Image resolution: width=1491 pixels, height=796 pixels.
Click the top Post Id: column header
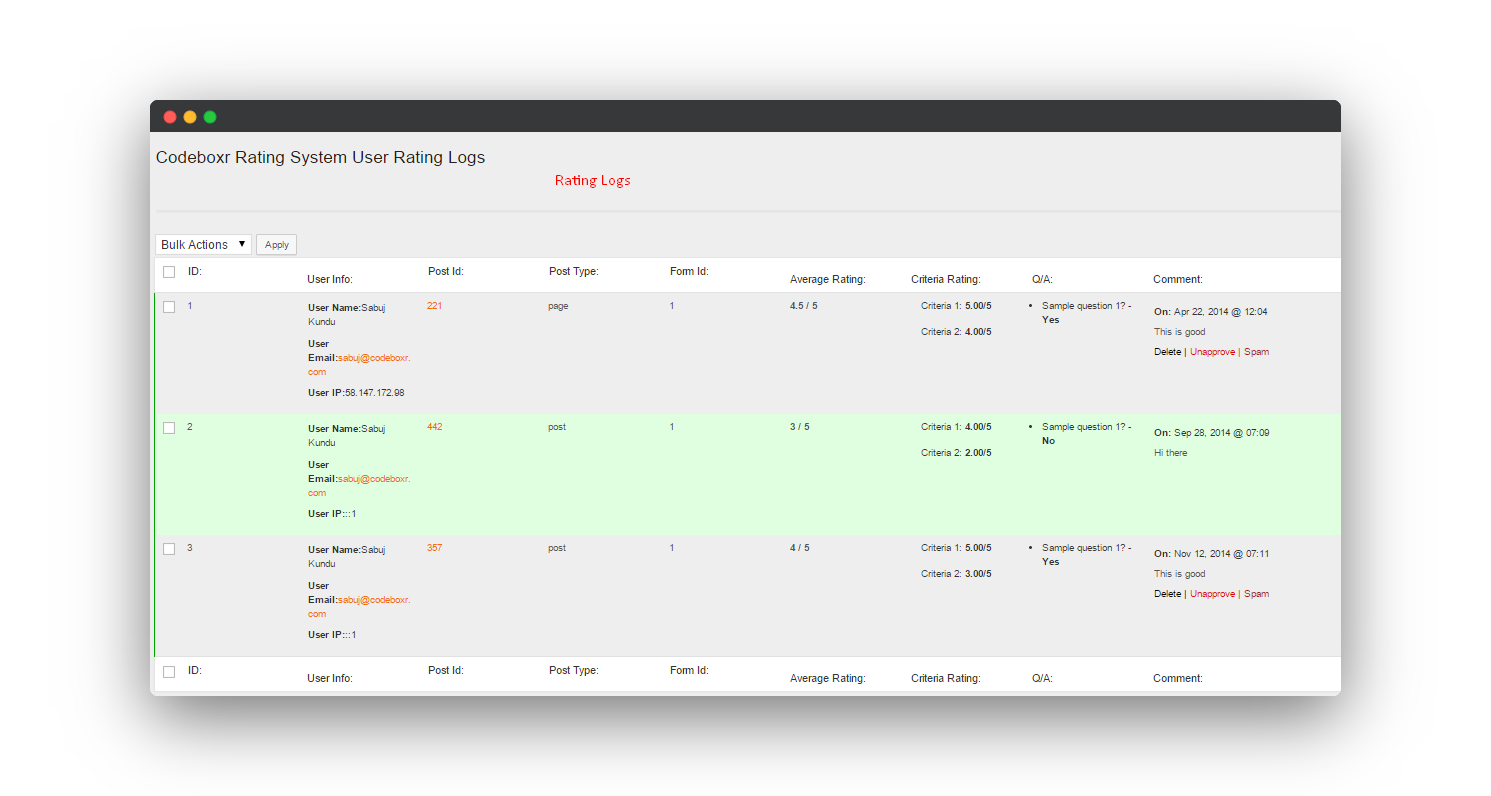(x=446, y=271)
